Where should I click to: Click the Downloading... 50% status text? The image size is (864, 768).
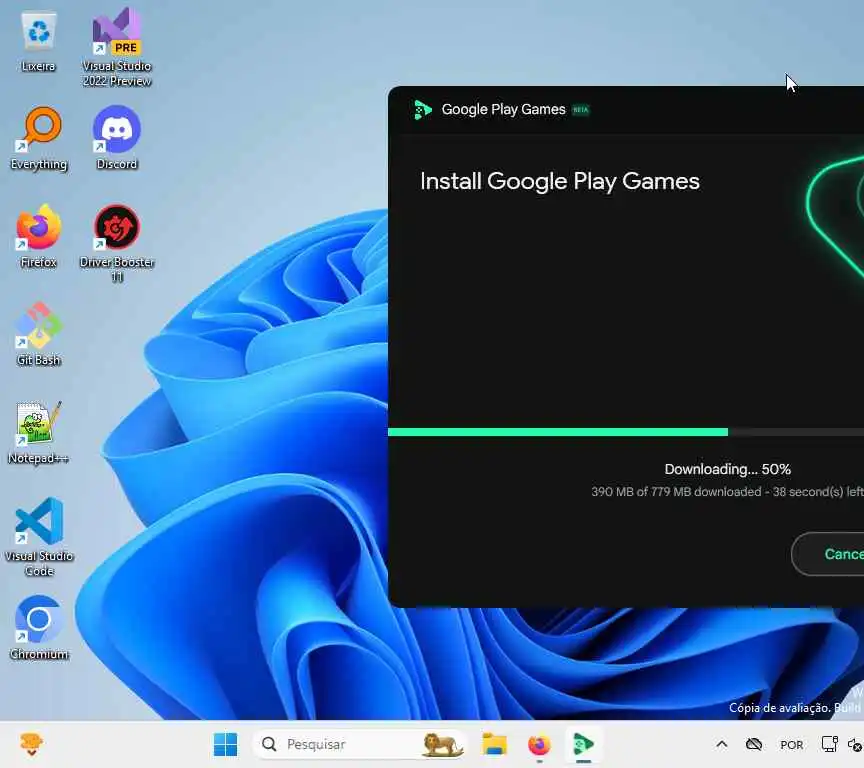point(727,469)
